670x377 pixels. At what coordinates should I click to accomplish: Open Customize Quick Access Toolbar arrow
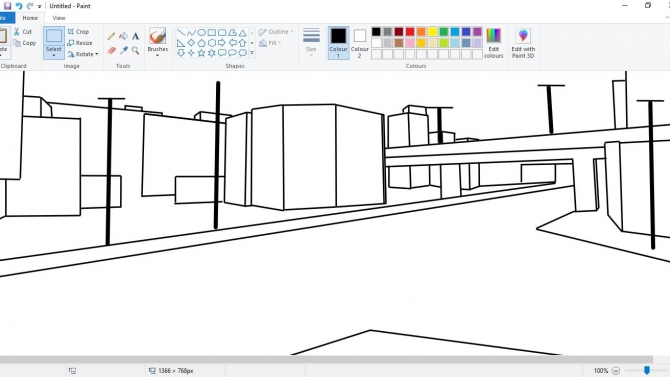[39, 6]
